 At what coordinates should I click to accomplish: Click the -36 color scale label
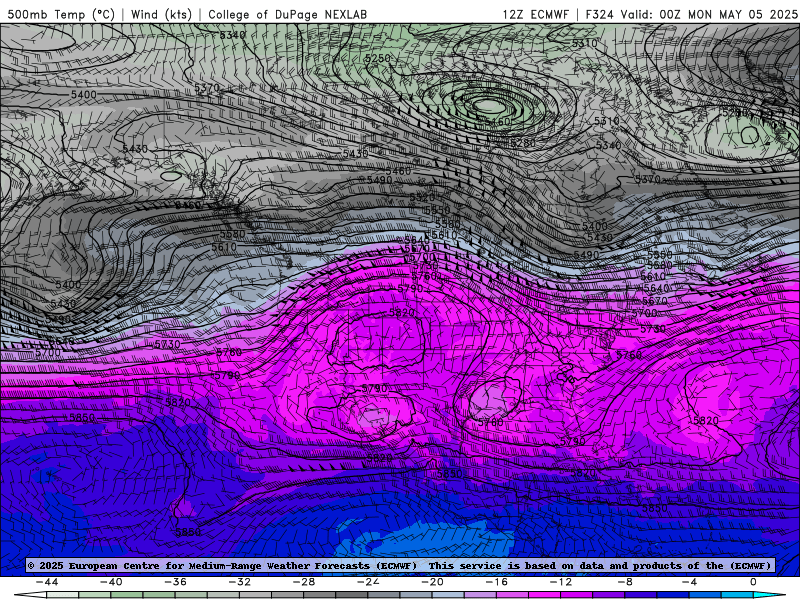175,582
